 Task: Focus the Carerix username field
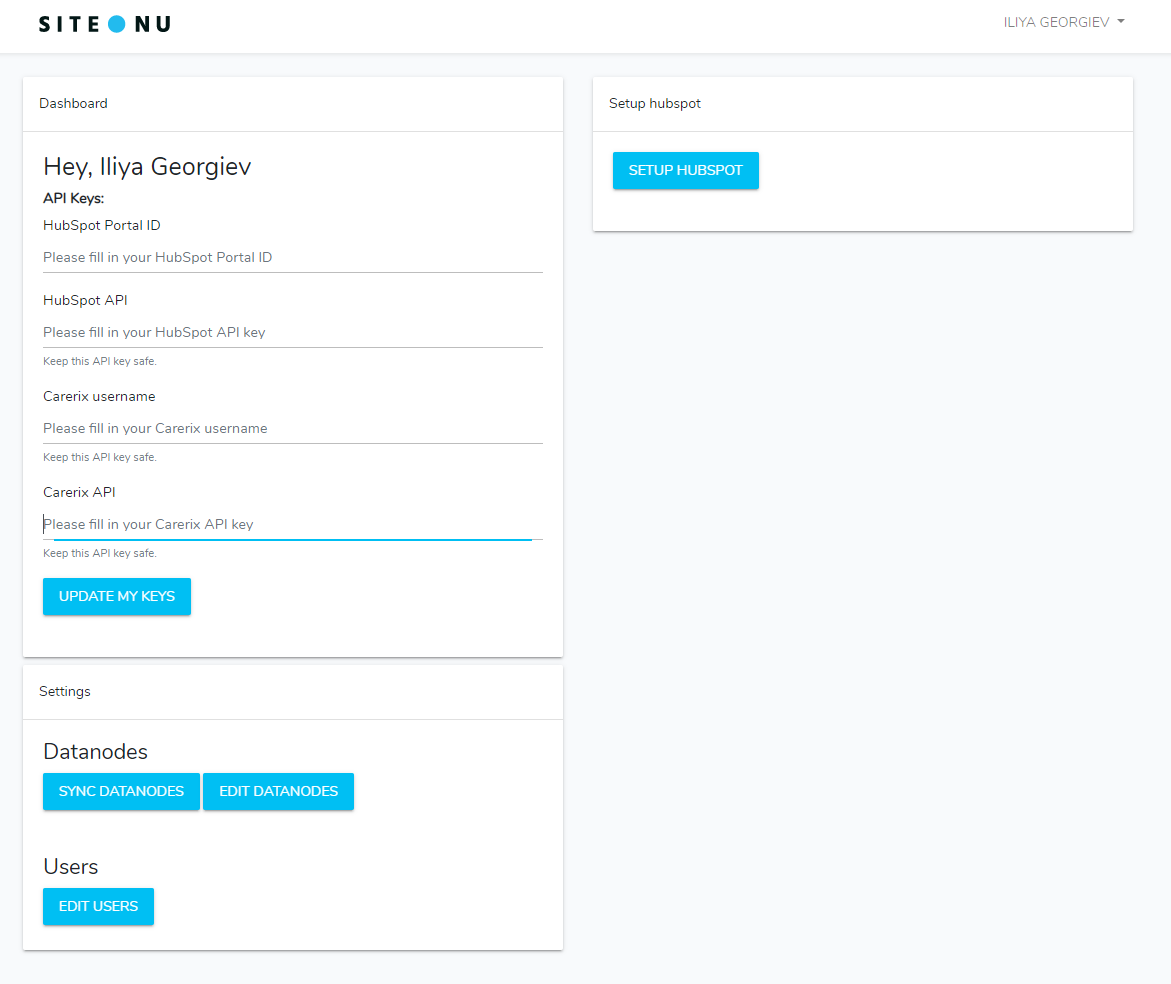coord(293,429)
